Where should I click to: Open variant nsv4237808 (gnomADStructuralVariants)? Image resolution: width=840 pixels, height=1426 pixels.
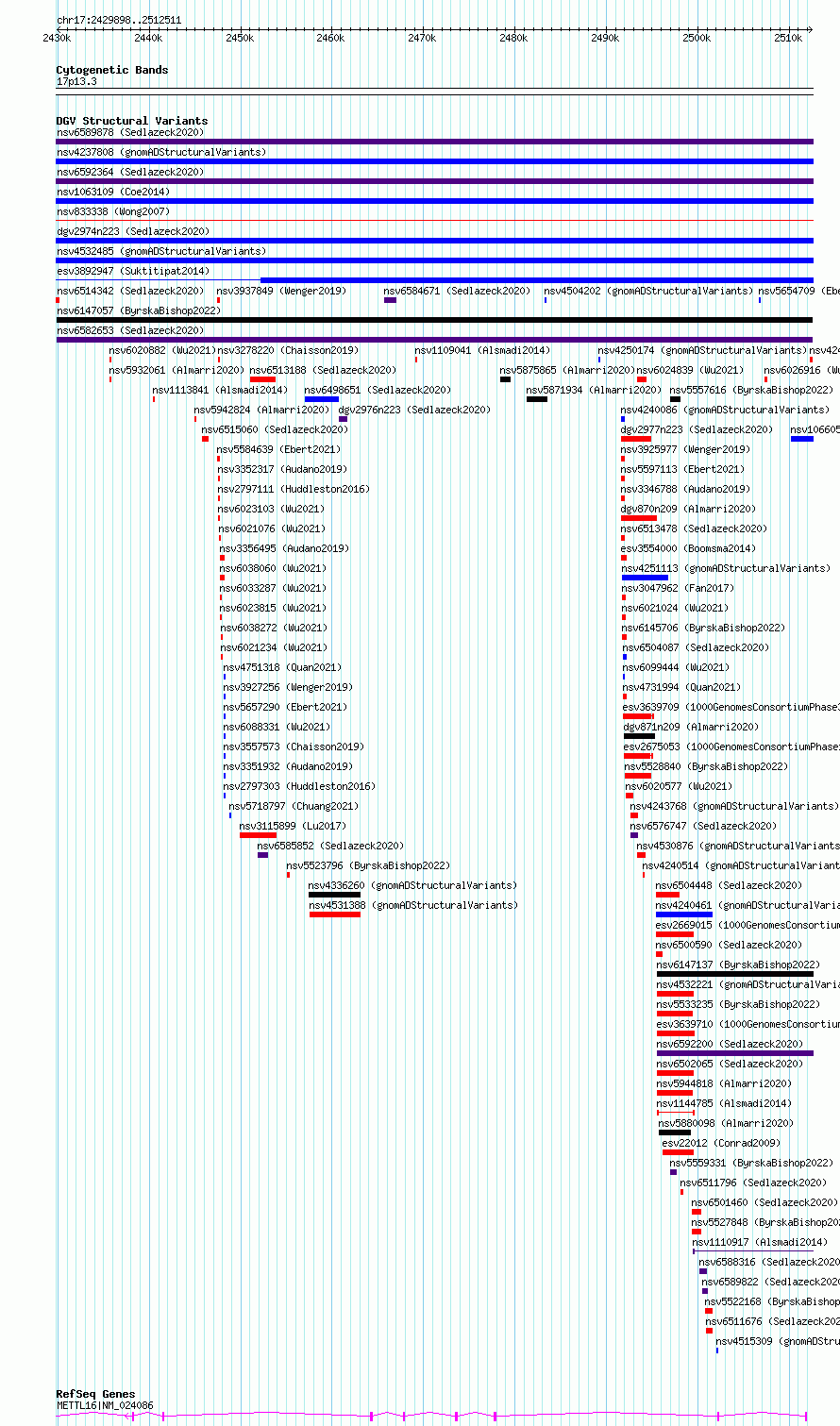(161, 152)
